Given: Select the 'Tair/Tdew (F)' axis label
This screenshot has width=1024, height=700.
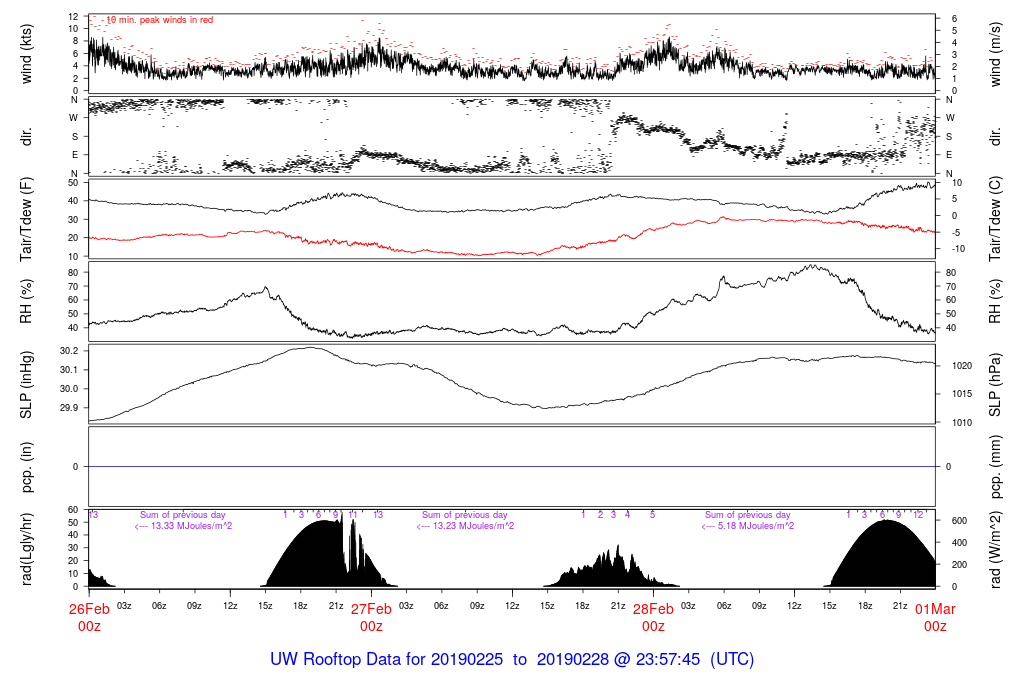Looking at the screenshot, I should [26, 220].
